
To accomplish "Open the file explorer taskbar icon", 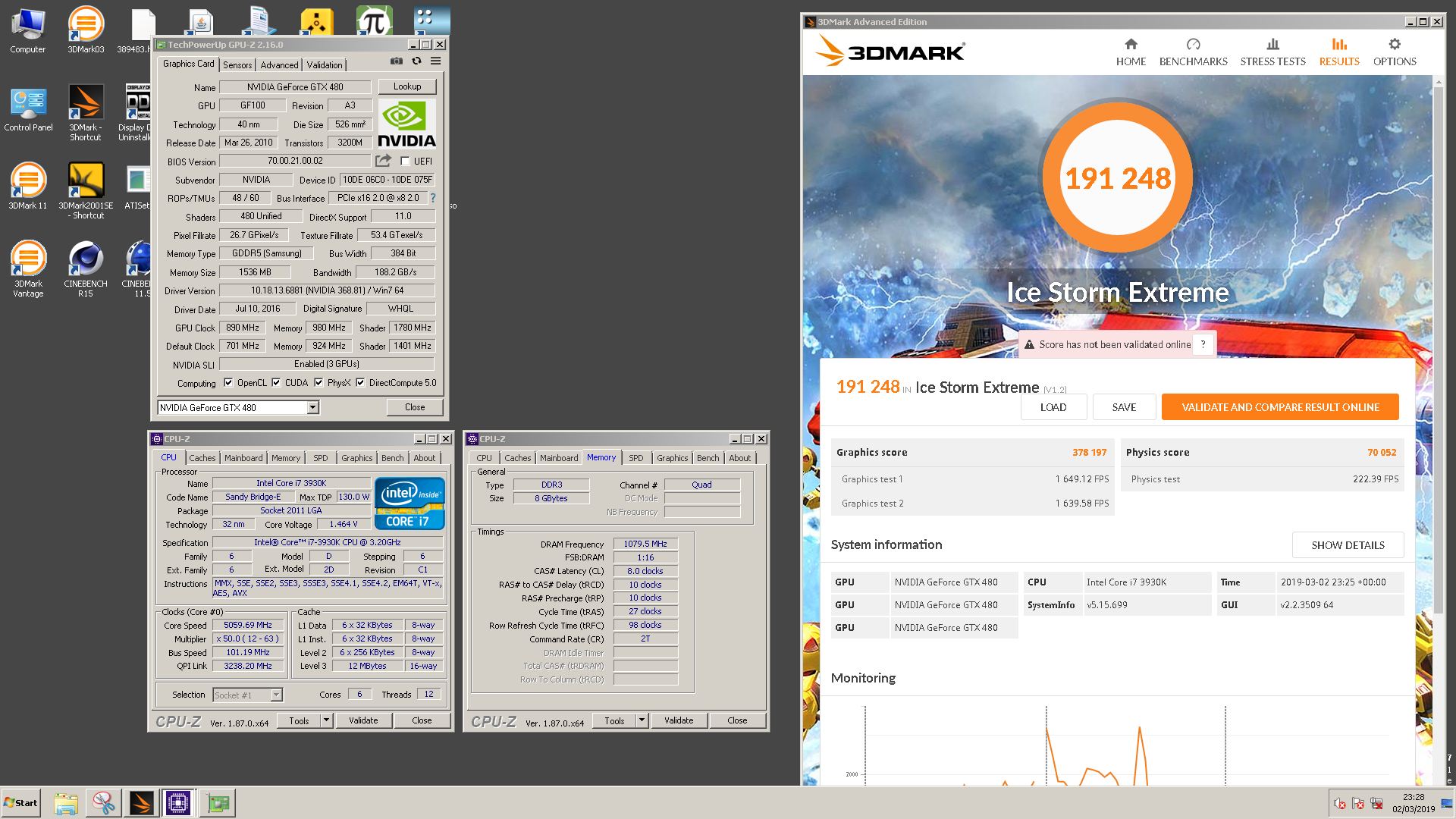I will pos(66,803).
